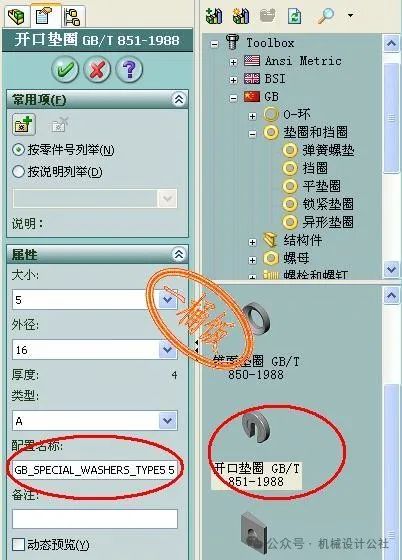402x560 pixels.
Task: Select 按零件号列举 radio button
Action: click(19, 150)
